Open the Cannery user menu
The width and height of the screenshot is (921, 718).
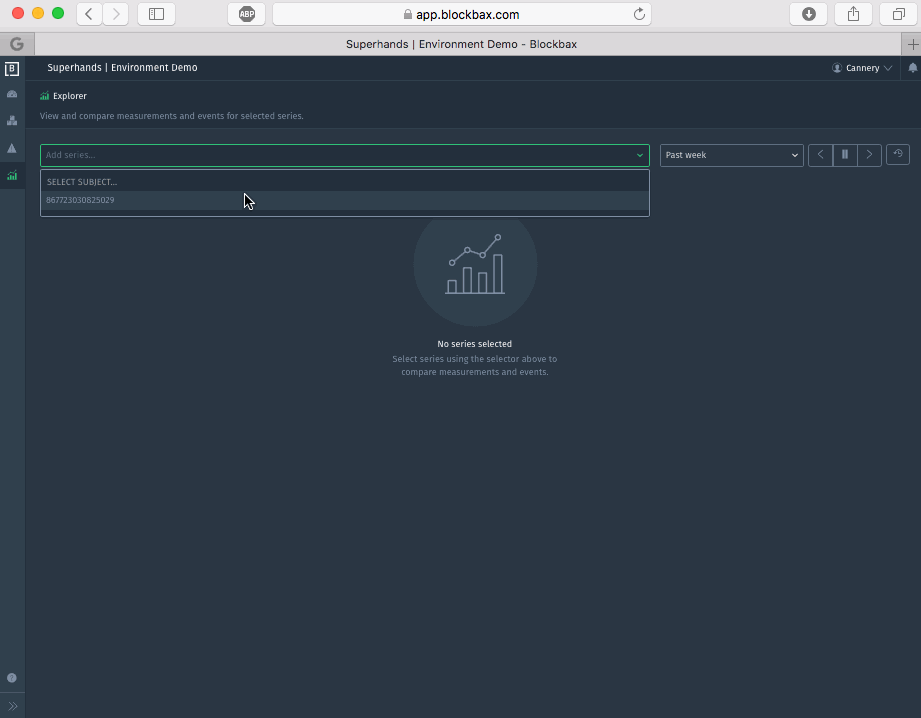862,68
